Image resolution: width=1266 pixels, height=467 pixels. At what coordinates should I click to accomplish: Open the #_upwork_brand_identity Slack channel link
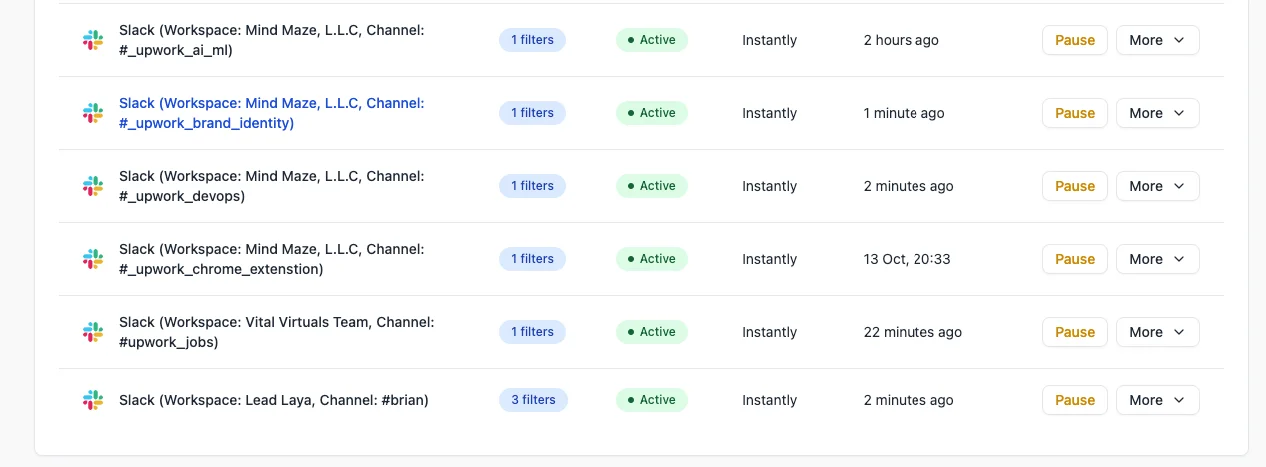coord(271,113)
